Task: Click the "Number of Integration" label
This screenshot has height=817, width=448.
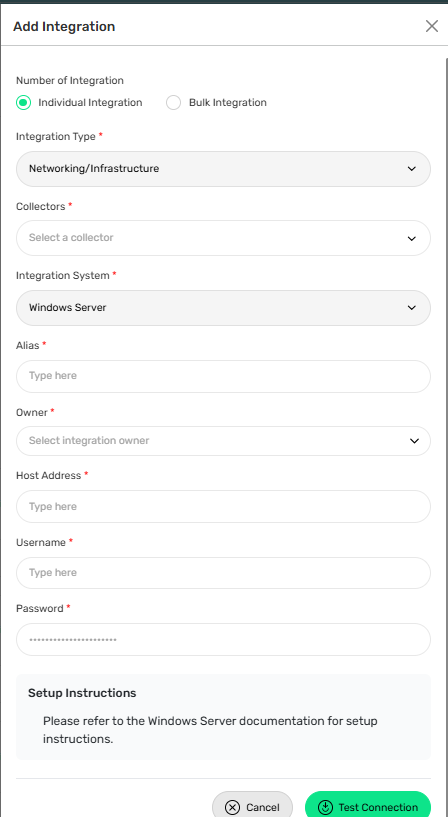Action: (x=70, y=81)
